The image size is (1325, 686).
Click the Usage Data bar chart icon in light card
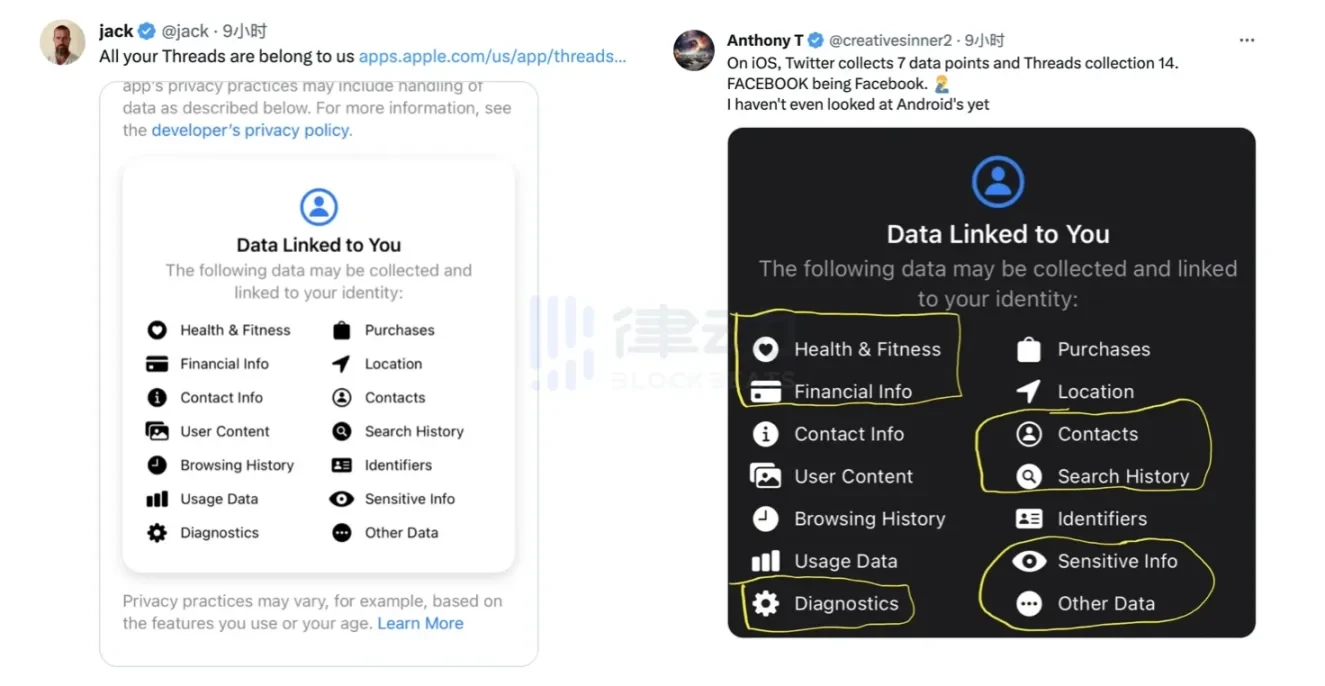(x=157, y=499)
